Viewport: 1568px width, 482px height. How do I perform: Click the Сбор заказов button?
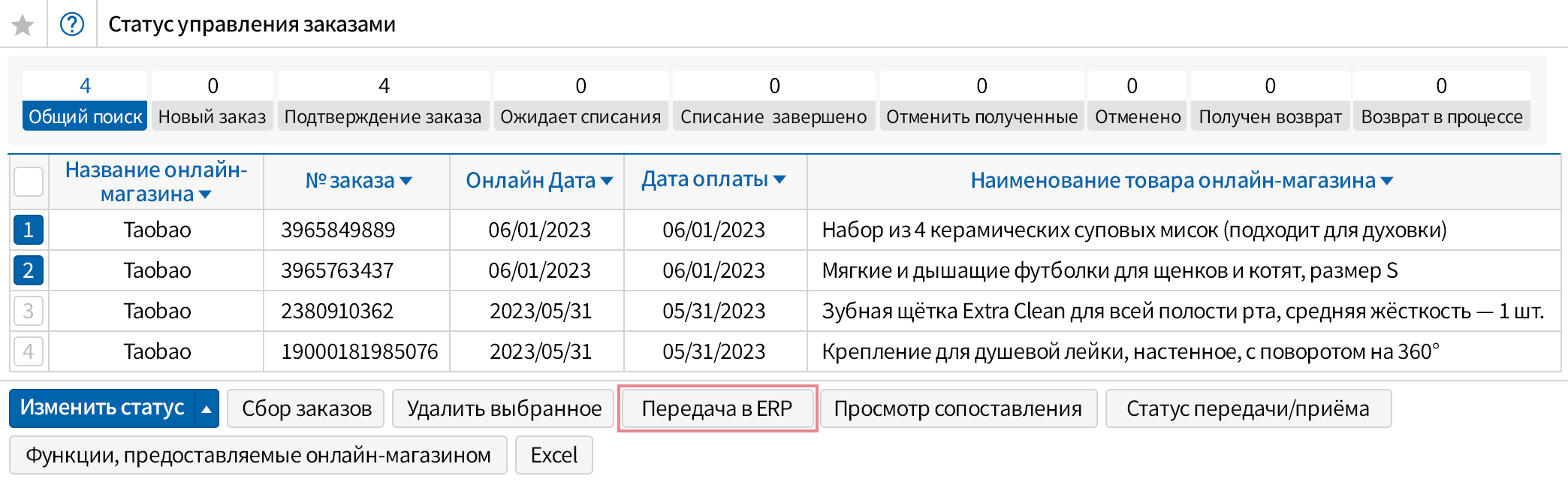coord(306,408)
